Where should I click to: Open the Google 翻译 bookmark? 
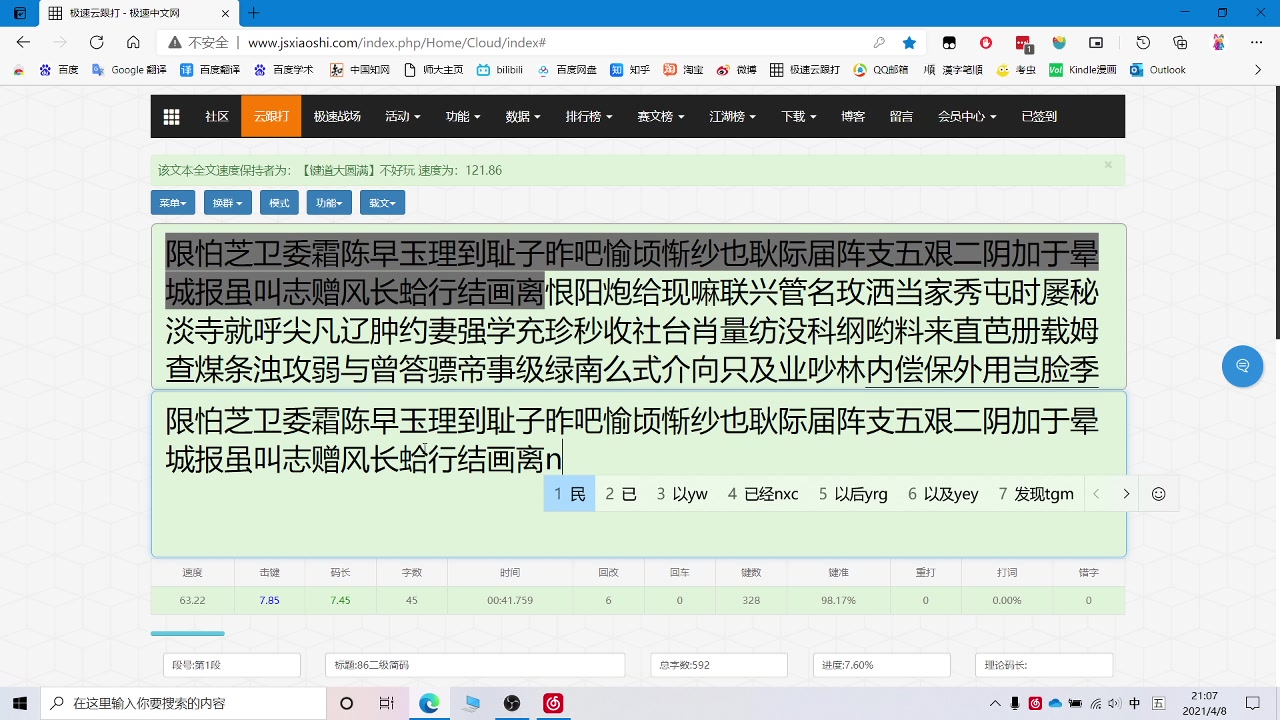(x=129, y=70)
